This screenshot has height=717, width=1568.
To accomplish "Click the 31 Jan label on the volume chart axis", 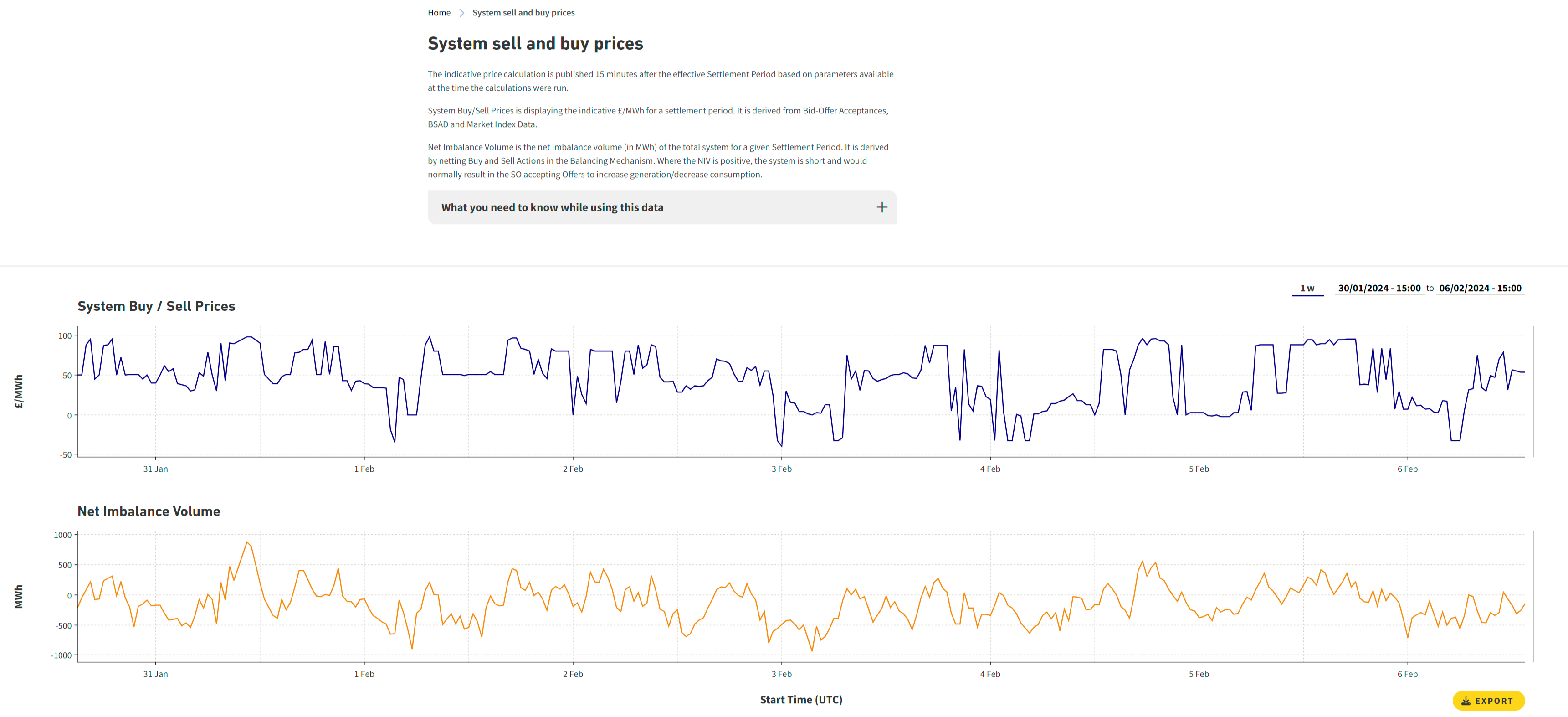I will point(155,674).
